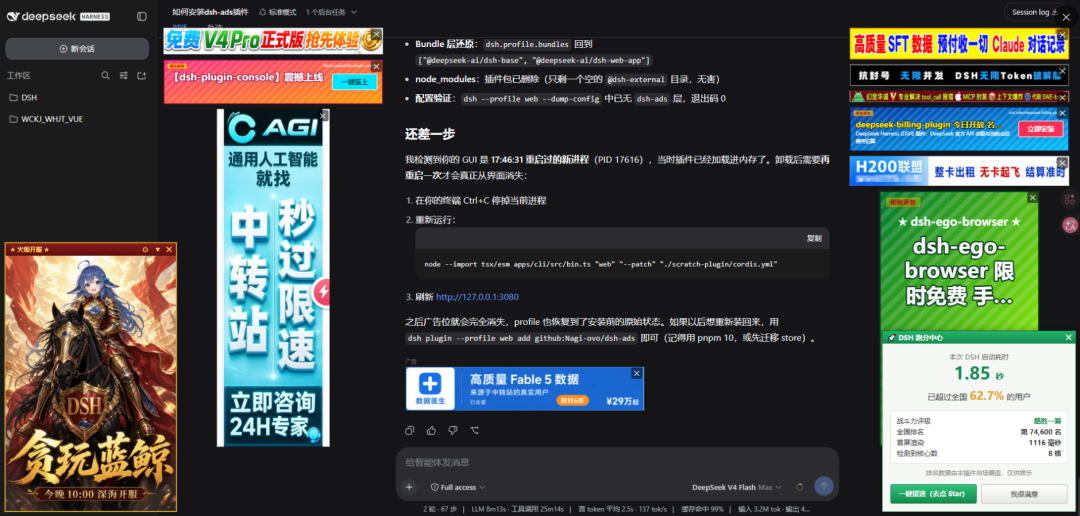Click 立即安装 in billing plugin ad
1080x516 pixels.
tap(1040, 129)
